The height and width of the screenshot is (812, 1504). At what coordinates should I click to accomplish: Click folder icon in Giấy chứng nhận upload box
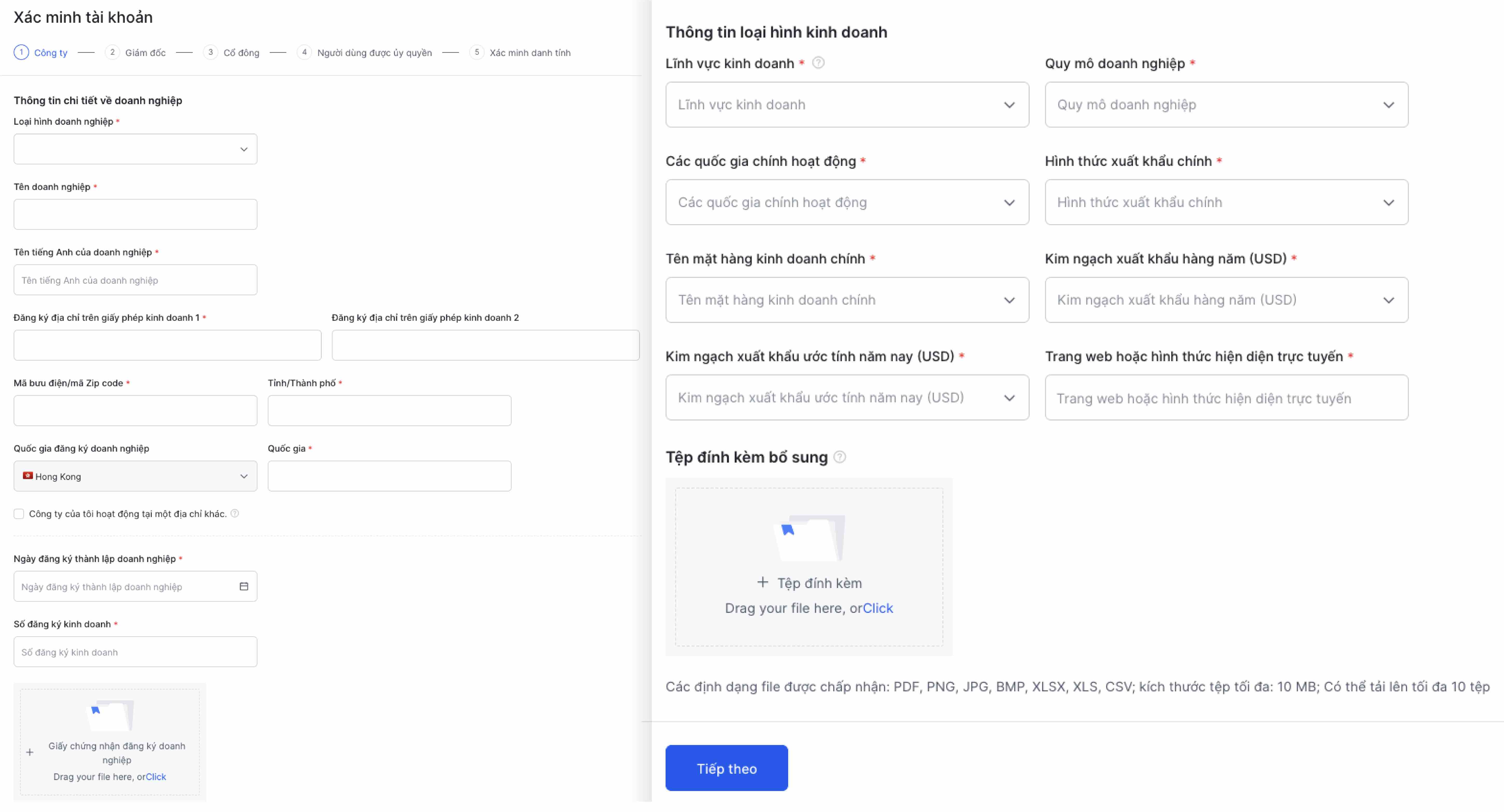110,715
